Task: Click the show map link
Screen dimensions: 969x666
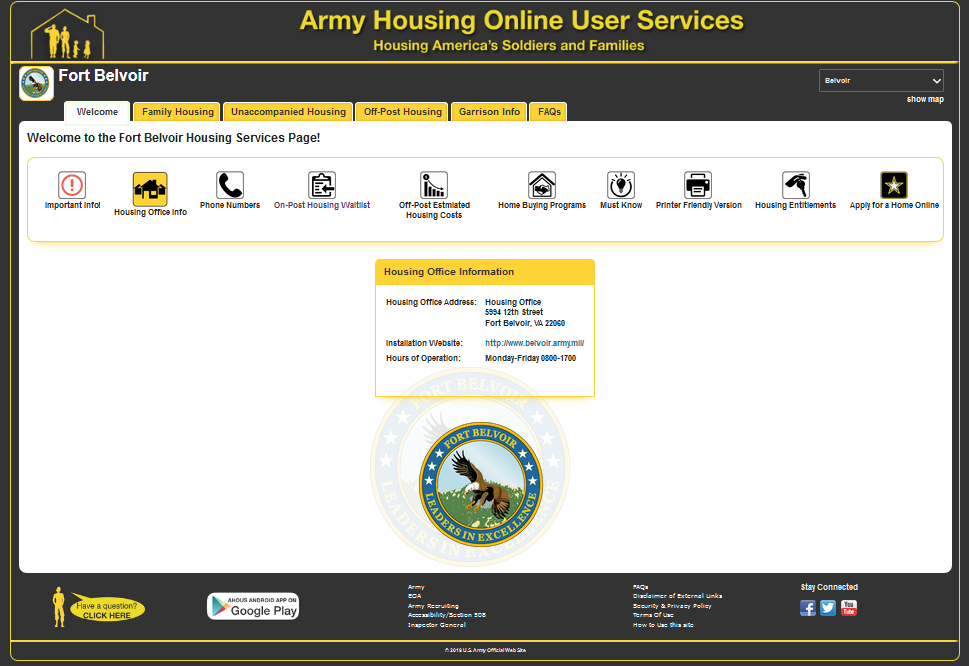Action: (925, 99)
